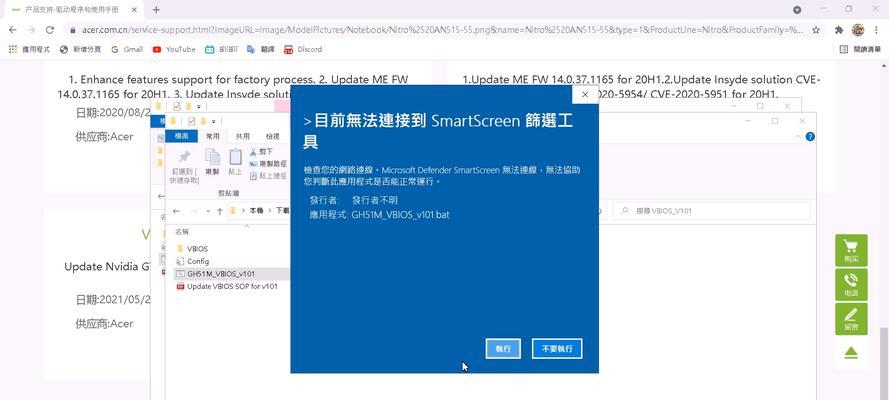Image resolution: width=889 pixels, height=400 pixels.
Task: Click the green shopping cart 购买 icon
Action: click(x=851, y=250)
